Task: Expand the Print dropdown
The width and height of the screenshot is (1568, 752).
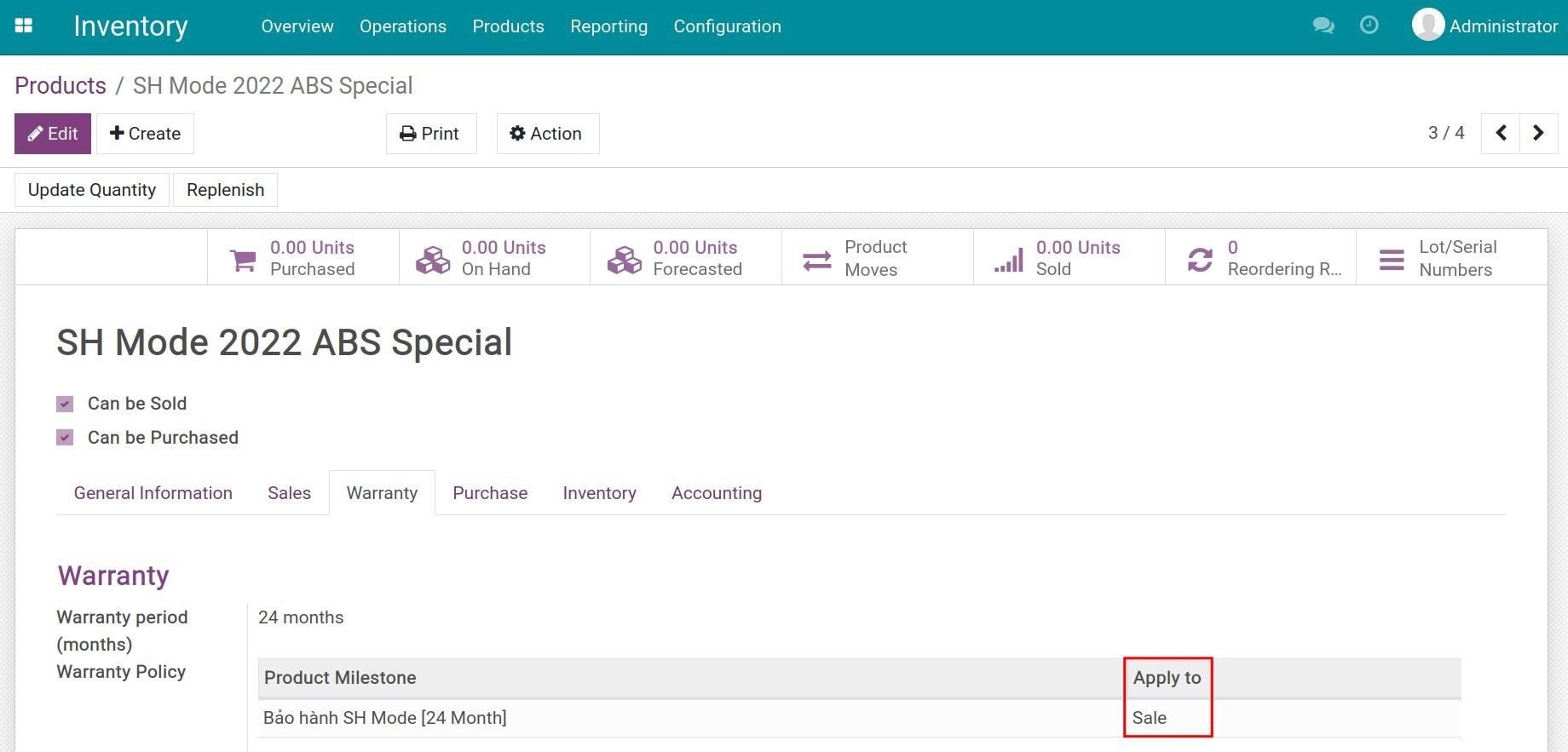Action: pos(430,134)
